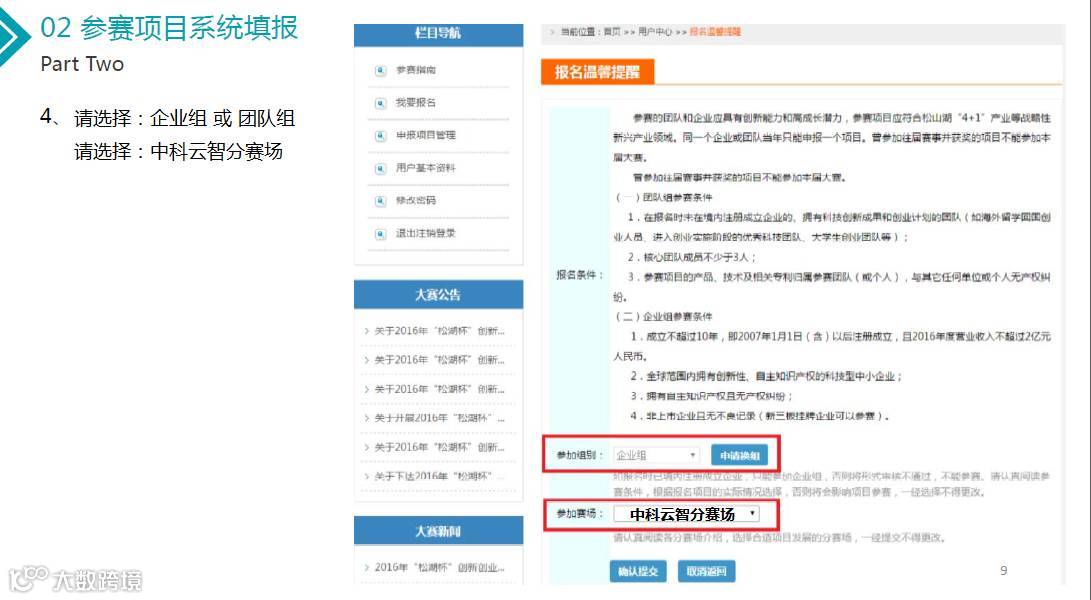
Task: Click the icon beside 退出注销登录
Action: click(381, 234)
